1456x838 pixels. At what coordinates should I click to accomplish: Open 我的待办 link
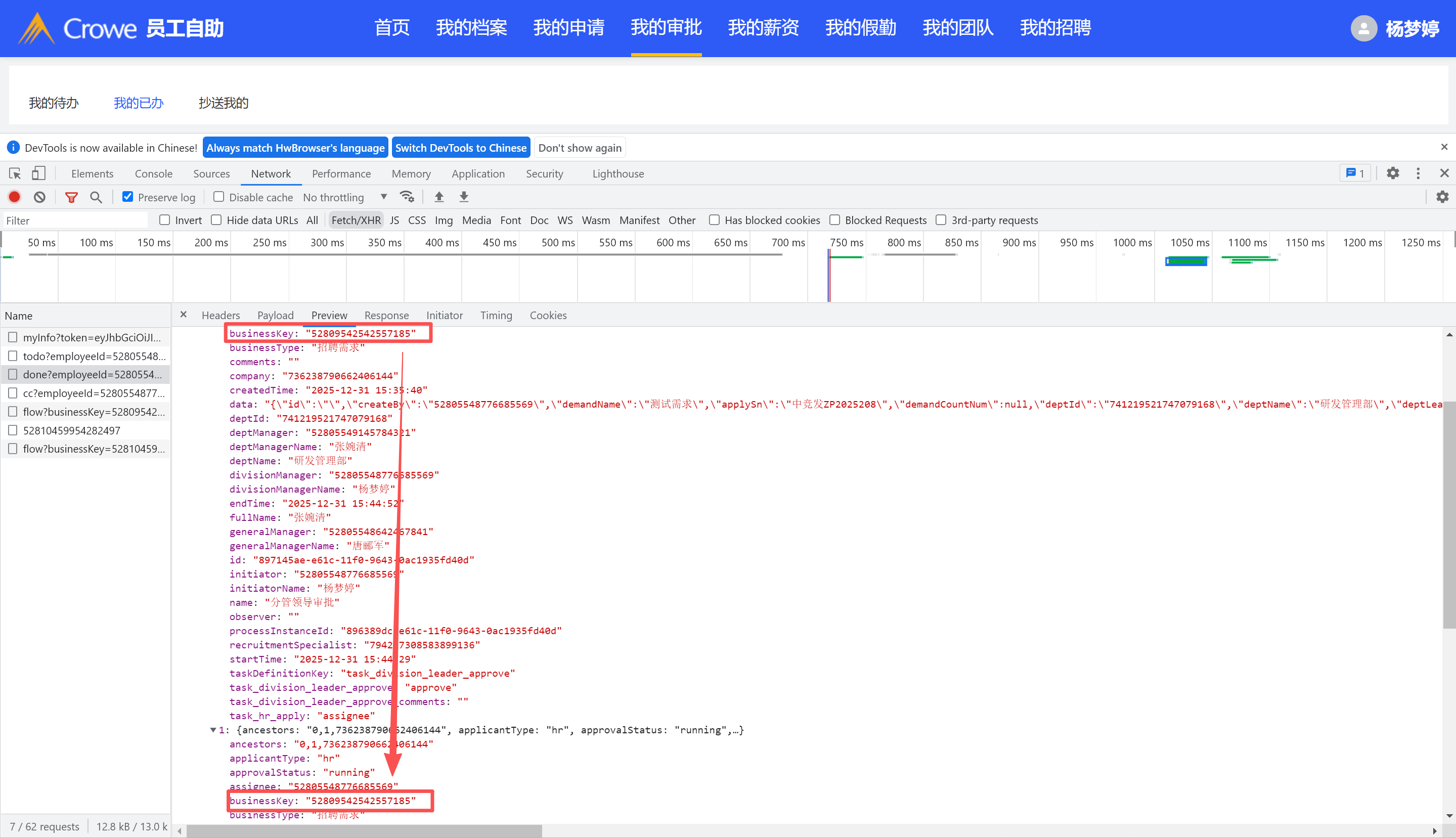click(54, 103)
